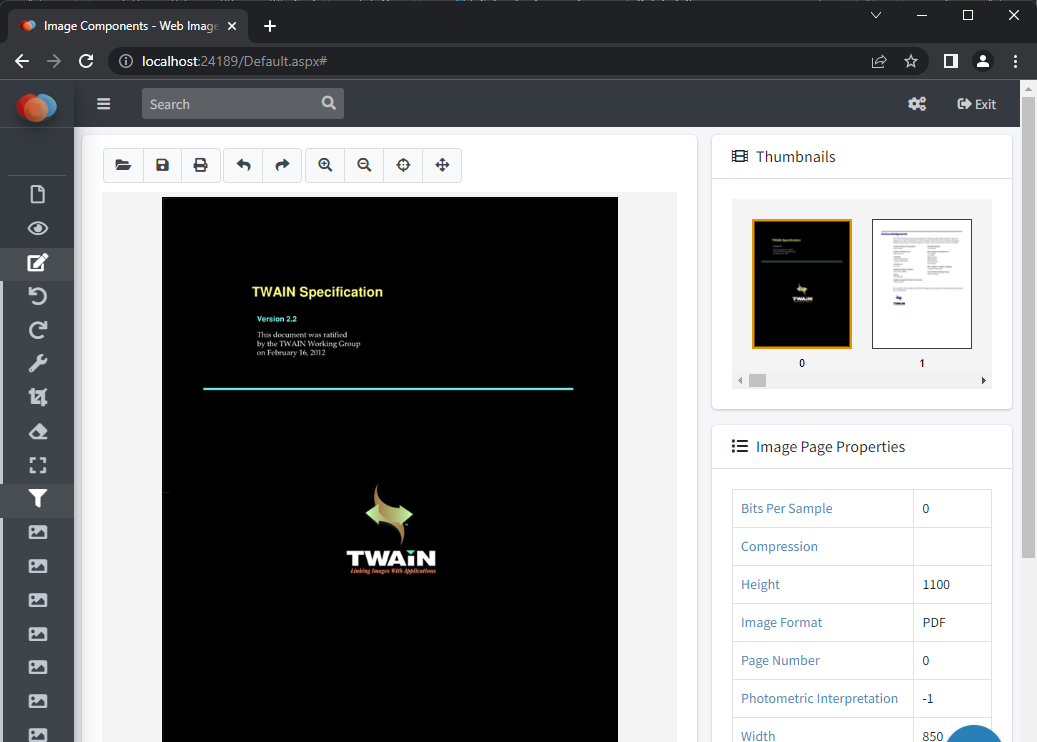1037x742 pixels.
Task: Open a file with the folder icon
Action: point(123,165)
